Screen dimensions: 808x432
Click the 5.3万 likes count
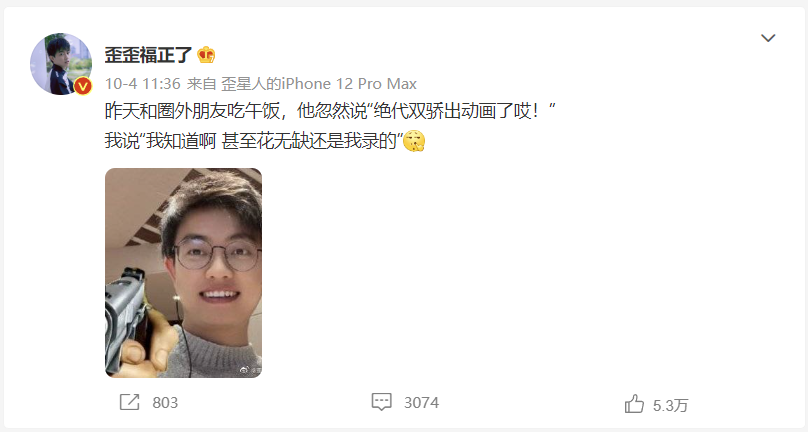pos(670,406)
